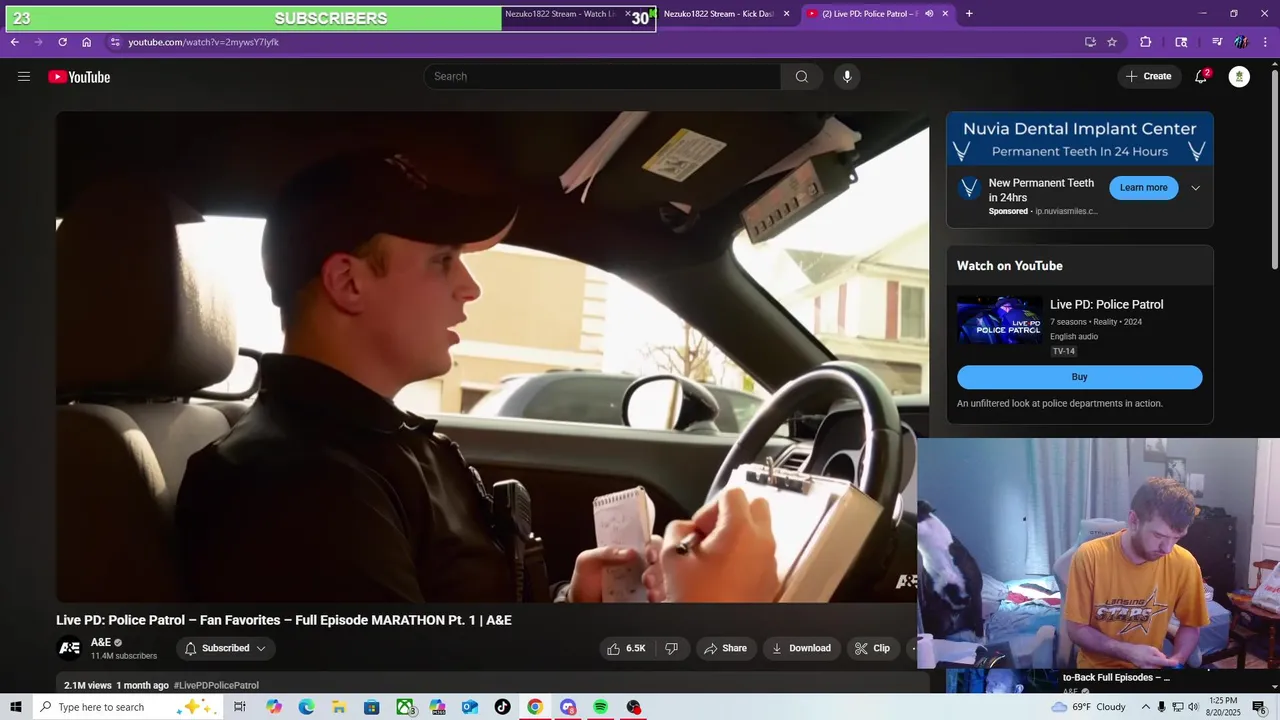Click the YouTube search field

pyautogui.click(x=602, y=77)
